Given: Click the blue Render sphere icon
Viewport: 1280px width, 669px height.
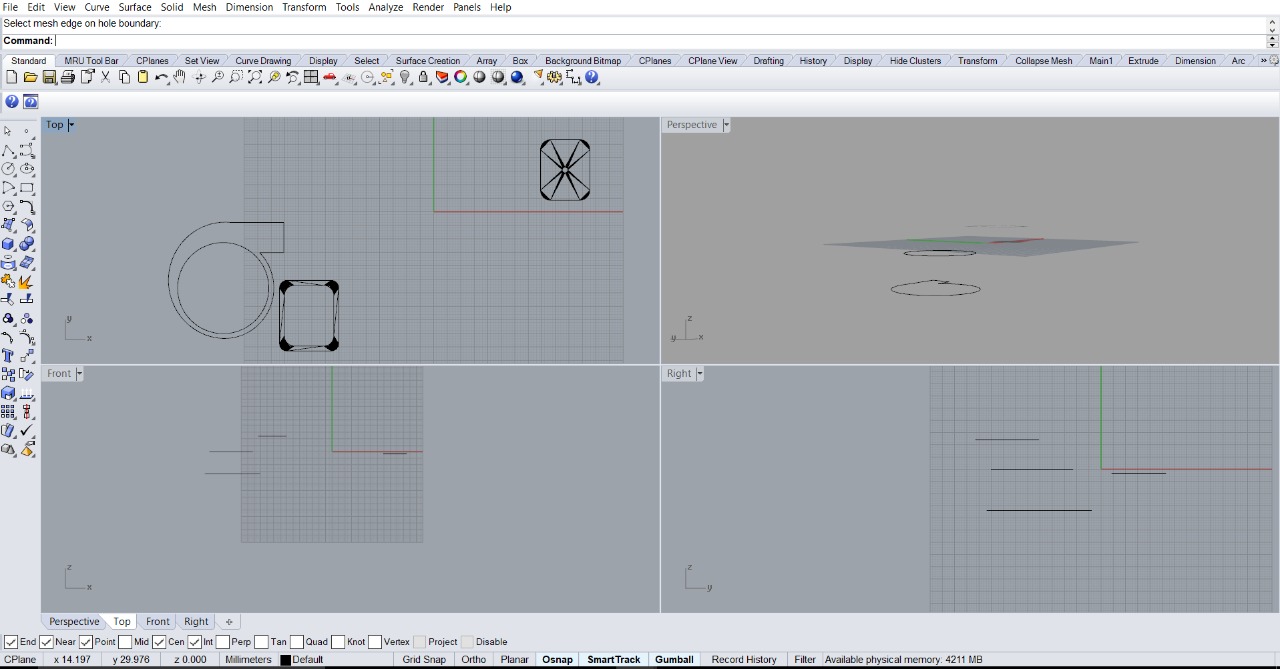Looking at the screenshot, I should (517, 77).
